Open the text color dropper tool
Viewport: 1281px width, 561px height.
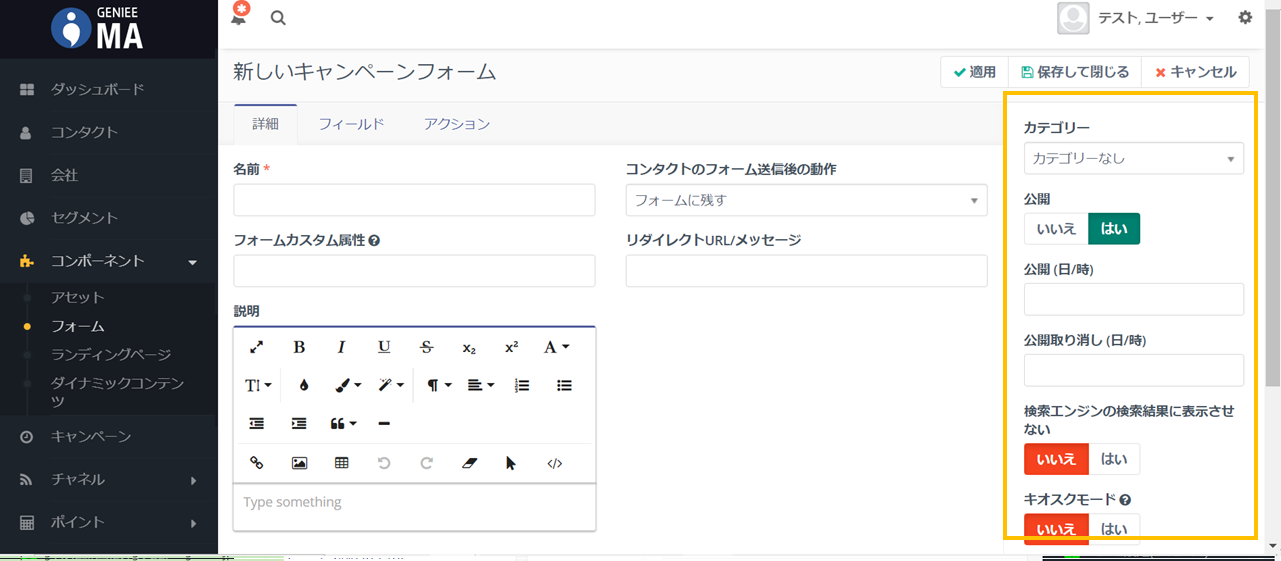pos(304,385)
